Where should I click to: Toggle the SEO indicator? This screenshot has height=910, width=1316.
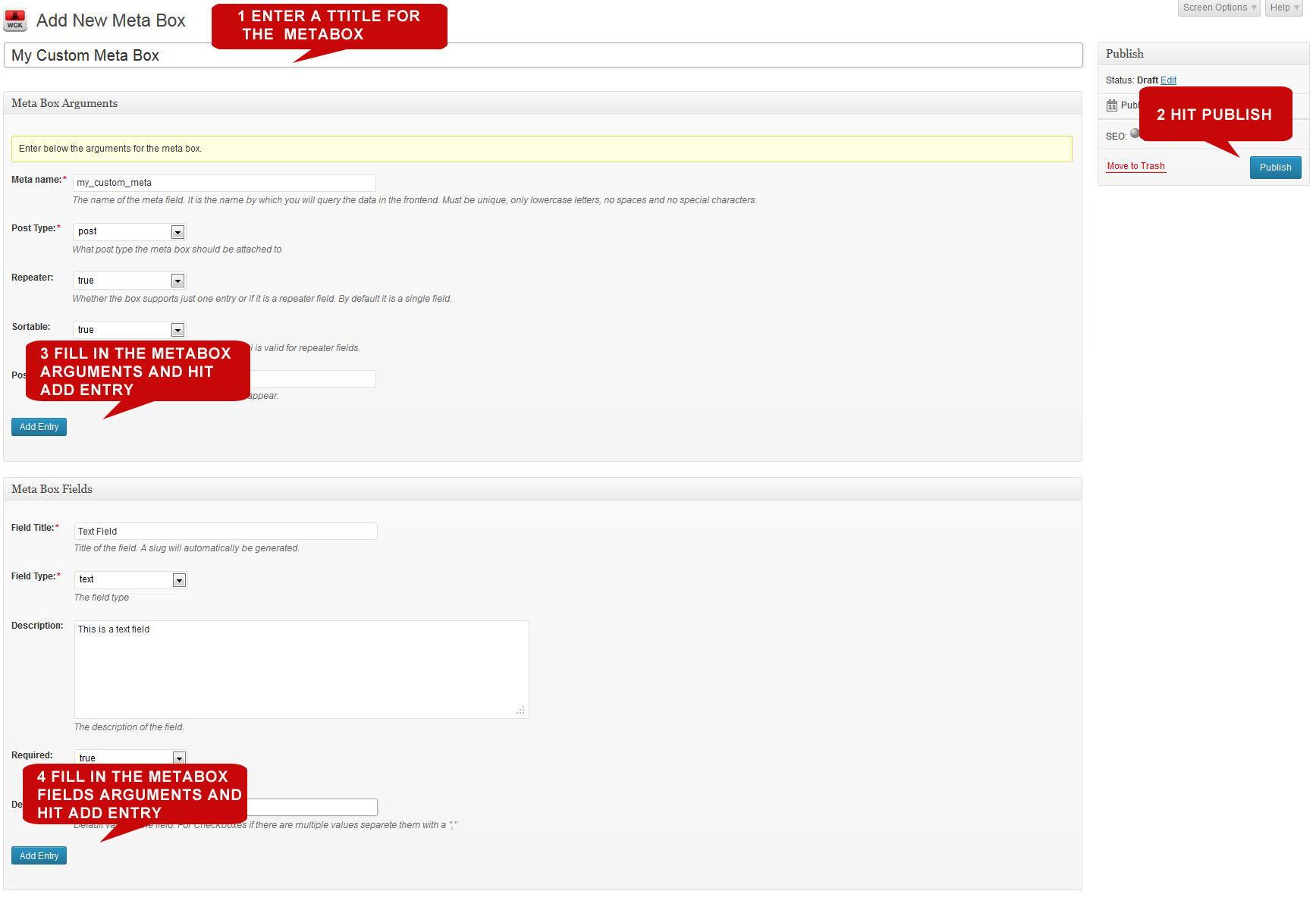point(1135,133)
